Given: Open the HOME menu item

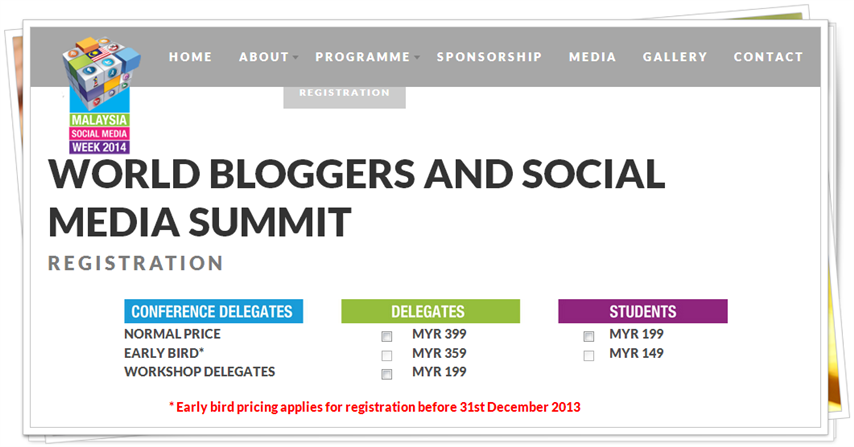Looking at the screenshot, I should (x=190, y=57).
